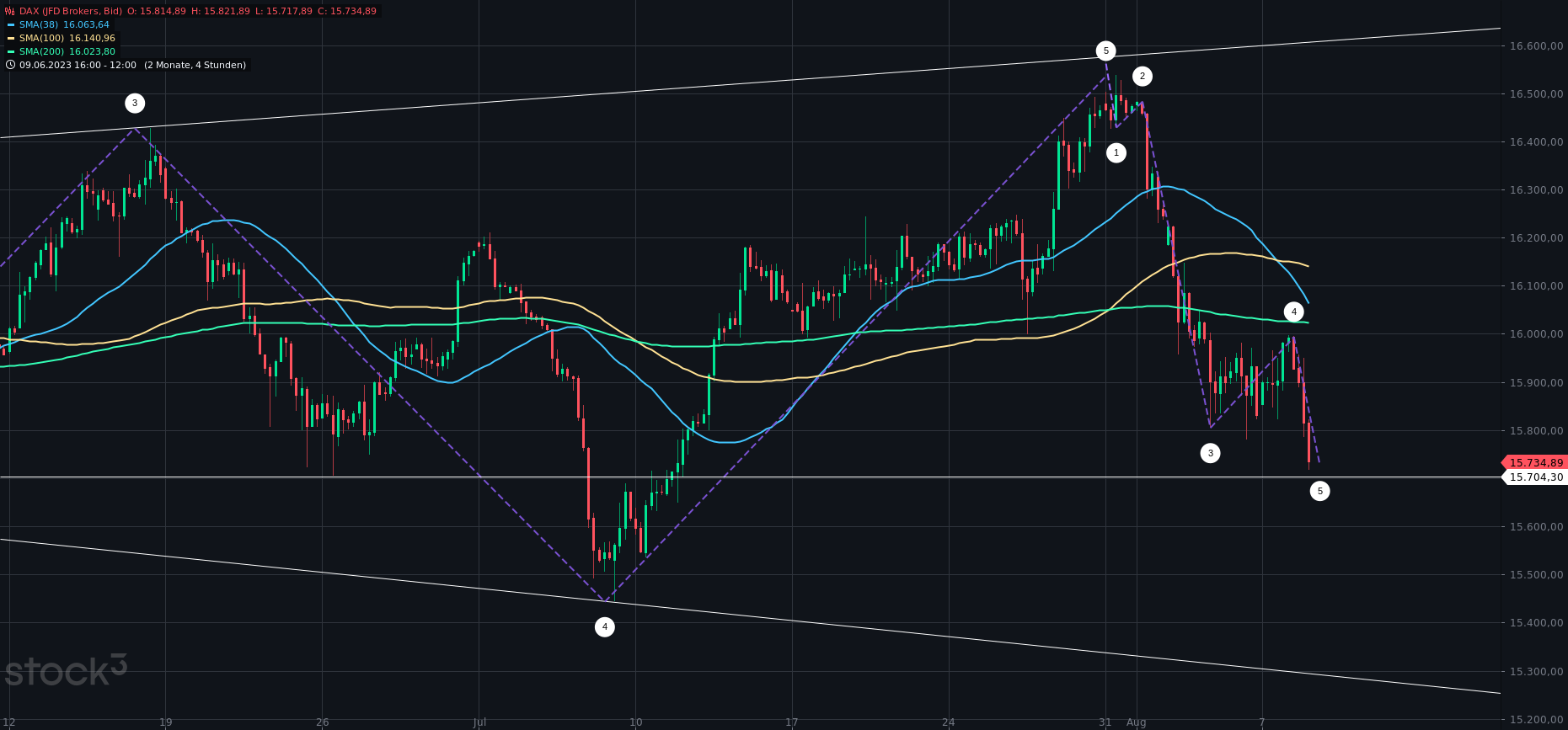The width and height of the screenshot is (1568, 730).
Task: Click the close value C: 15.734,89 in header
Action: click(x=347, y=11)
